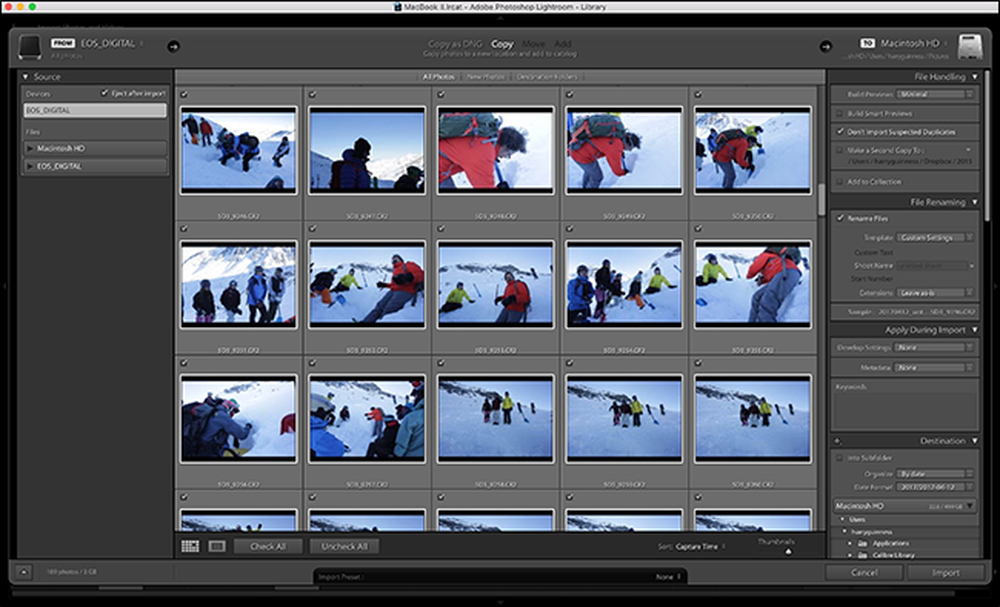Open the Second Copy destination arrow menu
The width and height of the screenshot is (1000, 607).
point(968,150)
